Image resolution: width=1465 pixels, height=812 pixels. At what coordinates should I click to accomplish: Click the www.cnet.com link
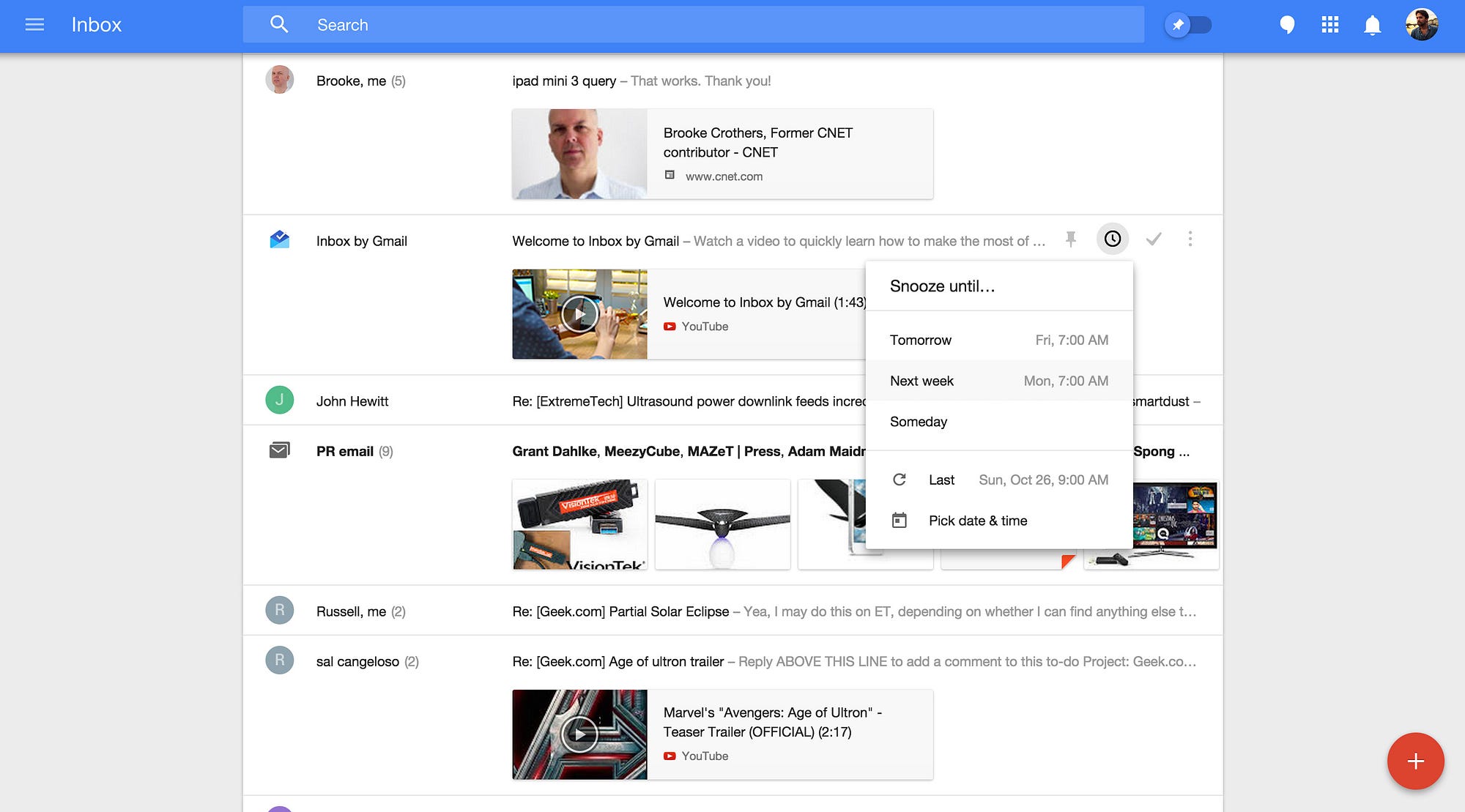coord(724,176)
